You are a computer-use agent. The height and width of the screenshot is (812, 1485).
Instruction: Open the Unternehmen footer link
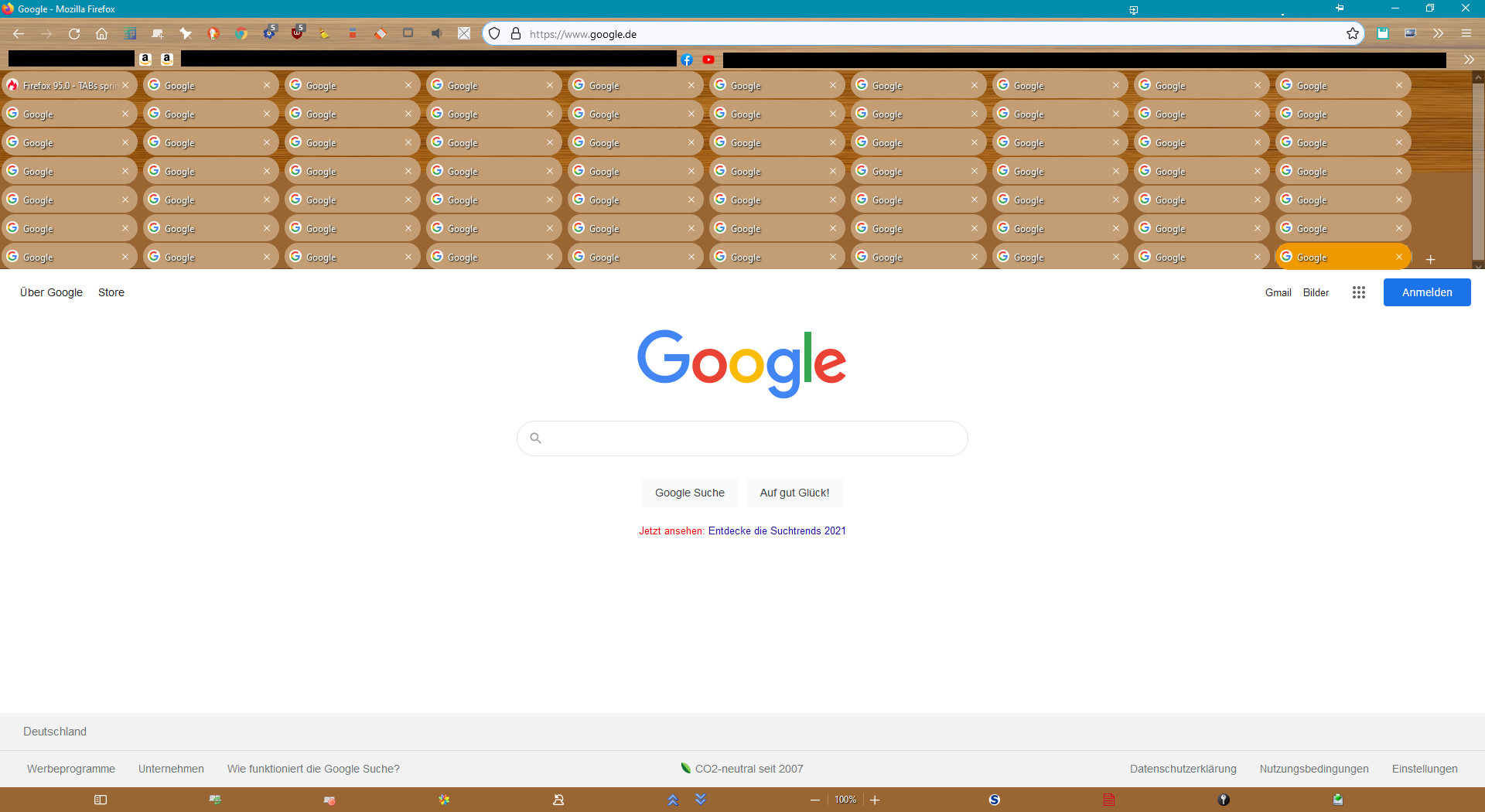point(171,769)
